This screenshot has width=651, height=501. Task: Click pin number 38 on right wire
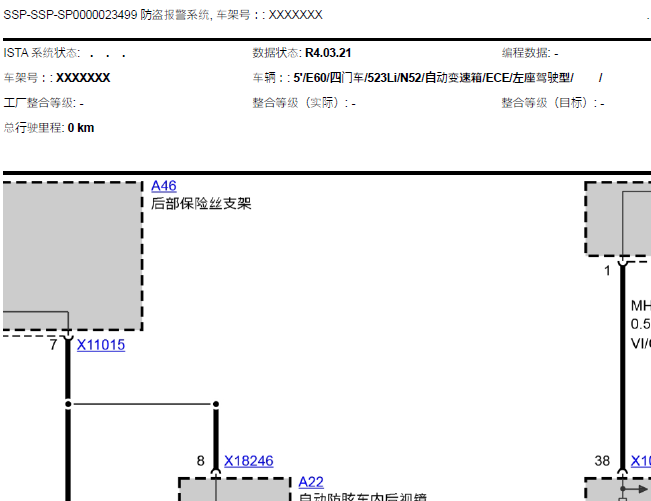click(x=602, y=461)
